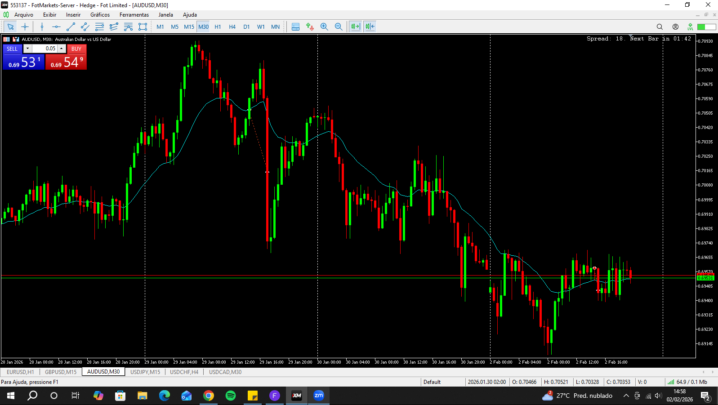The image size is (718, 405).
Task: Click the zoom out magnifier icon
Action: (x=338, y=27)
